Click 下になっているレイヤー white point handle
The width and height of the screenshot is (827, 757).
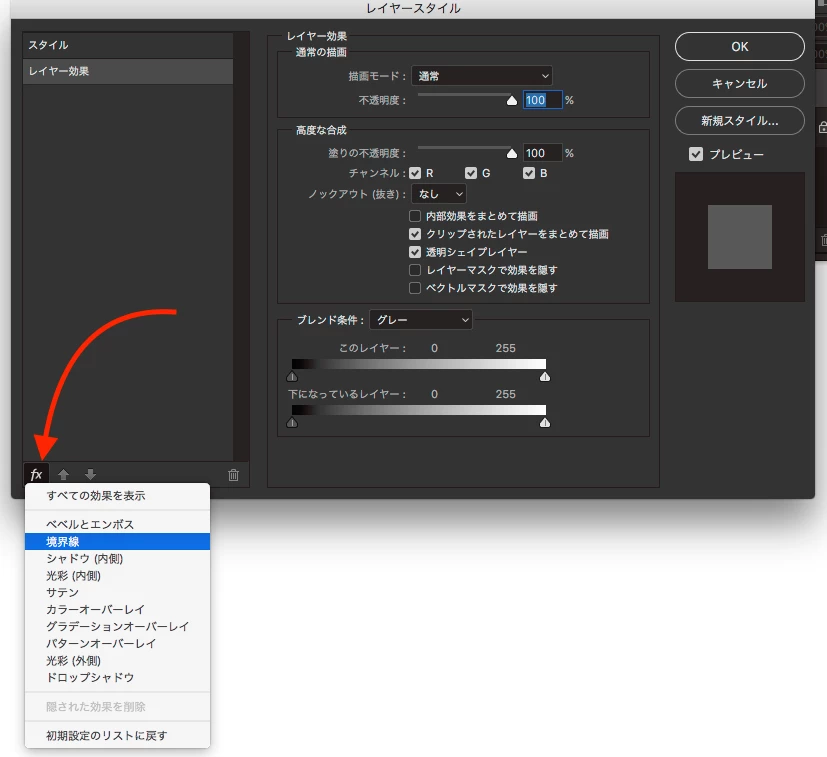(545, 422)
